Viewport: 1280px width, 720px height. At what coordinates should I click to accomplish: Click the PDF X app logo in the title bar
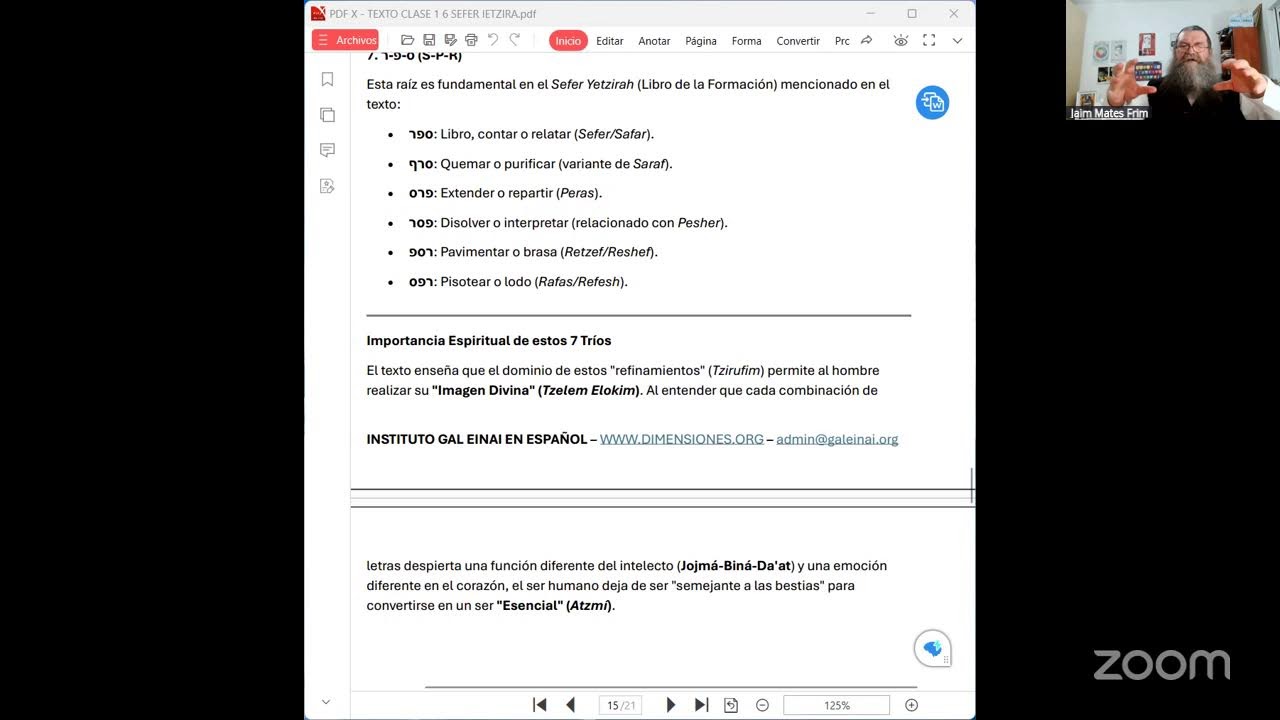318,13
